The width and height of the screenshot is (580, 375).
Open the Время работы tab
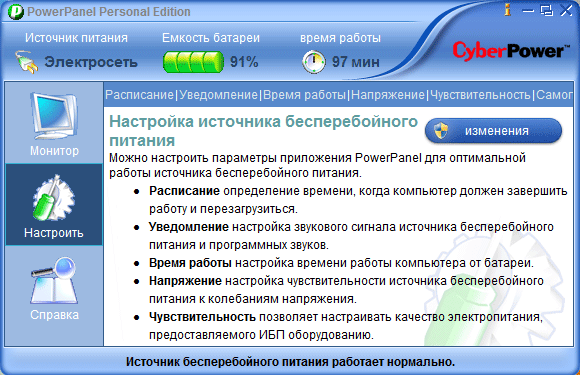[304, 95]
